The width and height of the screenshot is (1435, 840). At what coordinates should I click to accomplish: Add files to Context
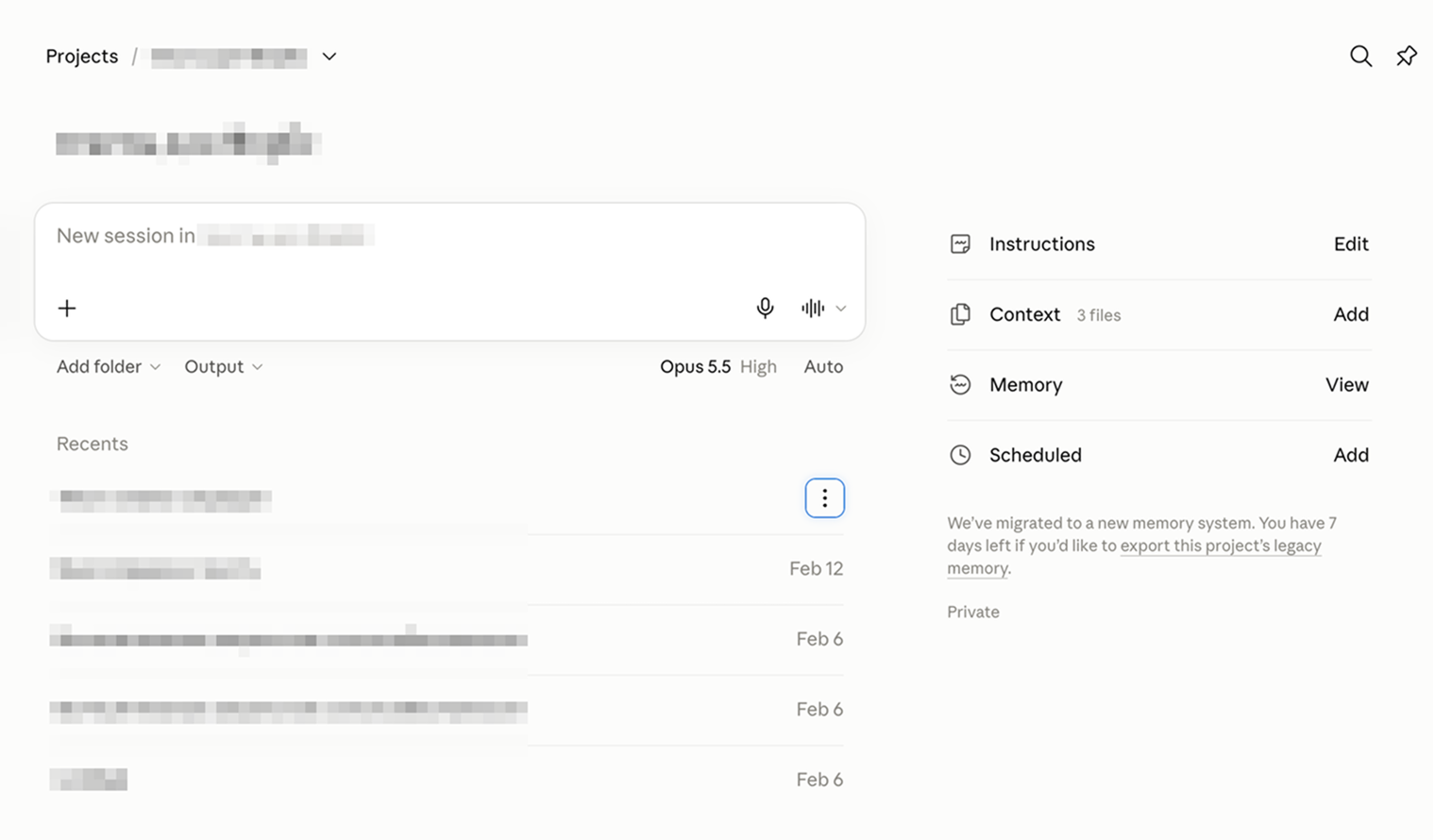[1351, 314]
